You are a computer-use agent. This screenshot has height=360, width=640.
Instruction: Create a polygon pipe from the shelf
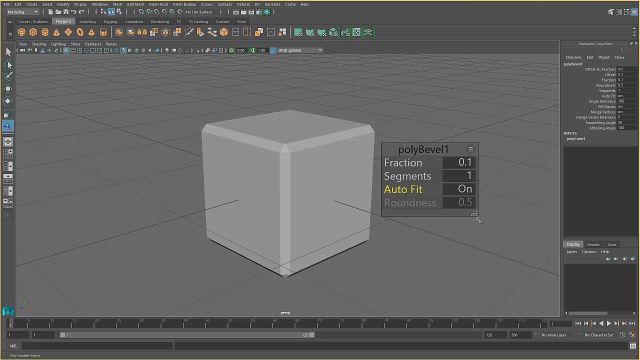point(103,32)
